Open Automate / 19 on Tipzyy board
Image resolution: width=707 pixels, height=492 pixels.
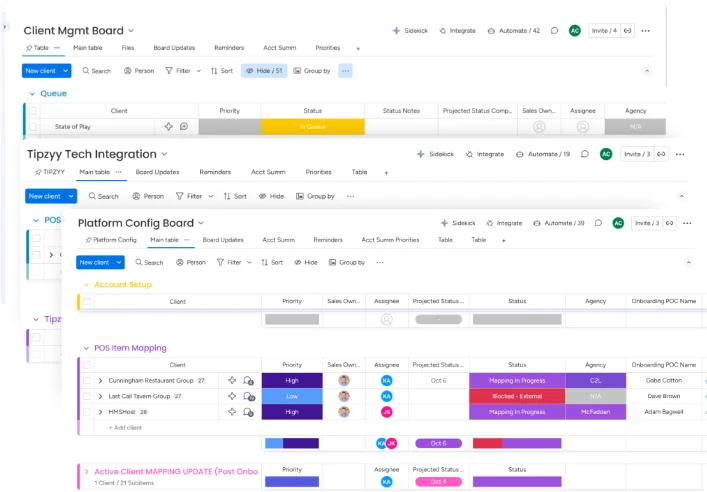coord(549,154)
